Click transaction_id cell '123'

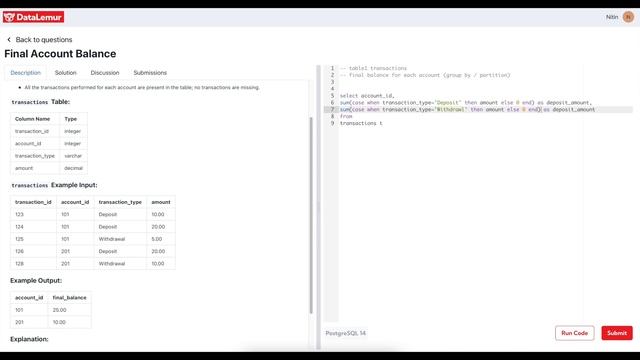(19, 214)
